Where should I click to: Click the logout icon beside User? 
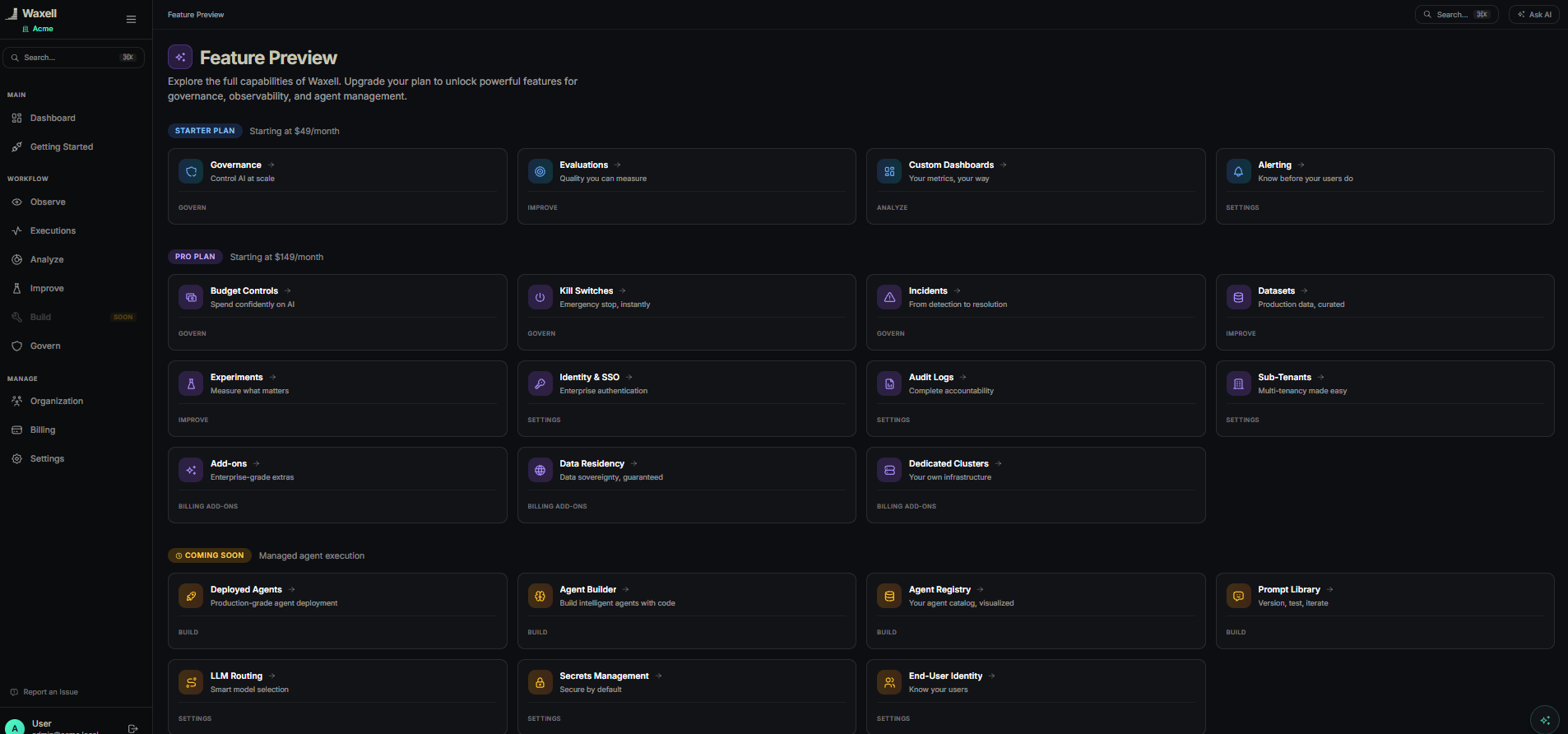click(132, 728)
